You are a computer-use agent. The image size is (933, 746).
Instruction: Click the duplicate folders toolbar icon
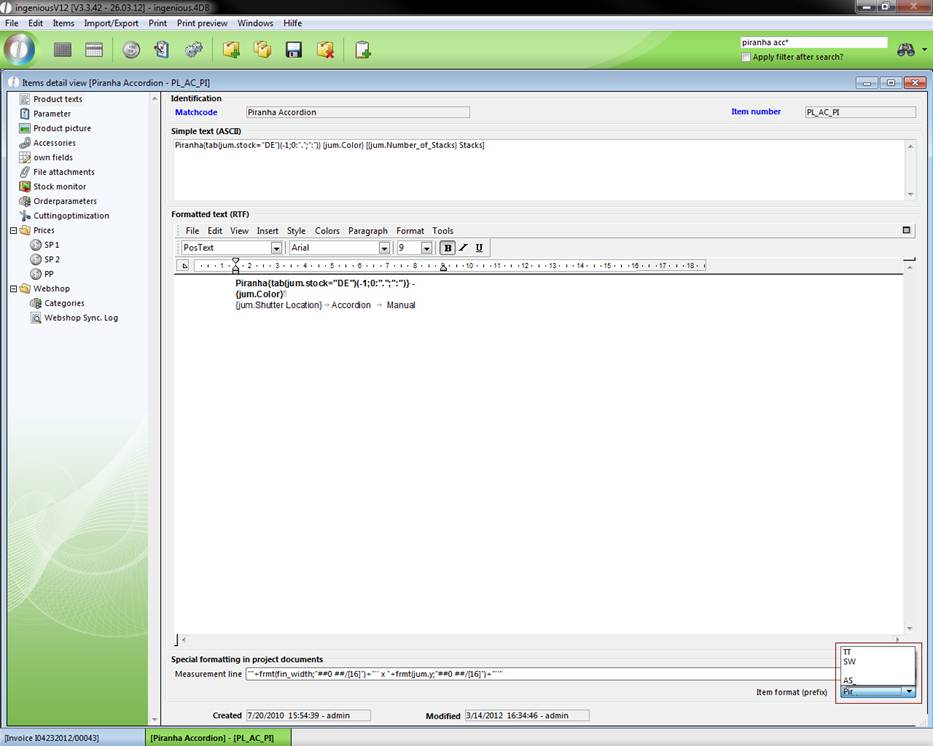pos(262,49)
